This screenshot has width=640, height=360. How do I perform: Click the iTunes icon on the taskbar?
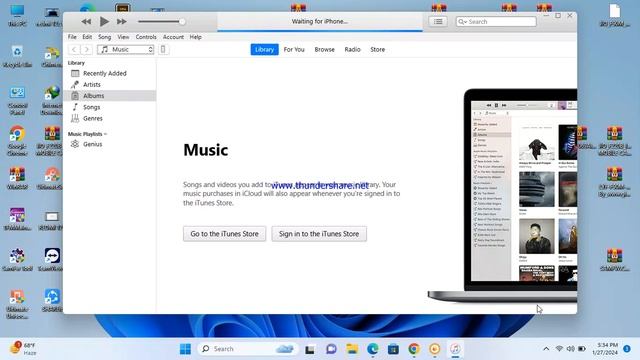(455, 349)
